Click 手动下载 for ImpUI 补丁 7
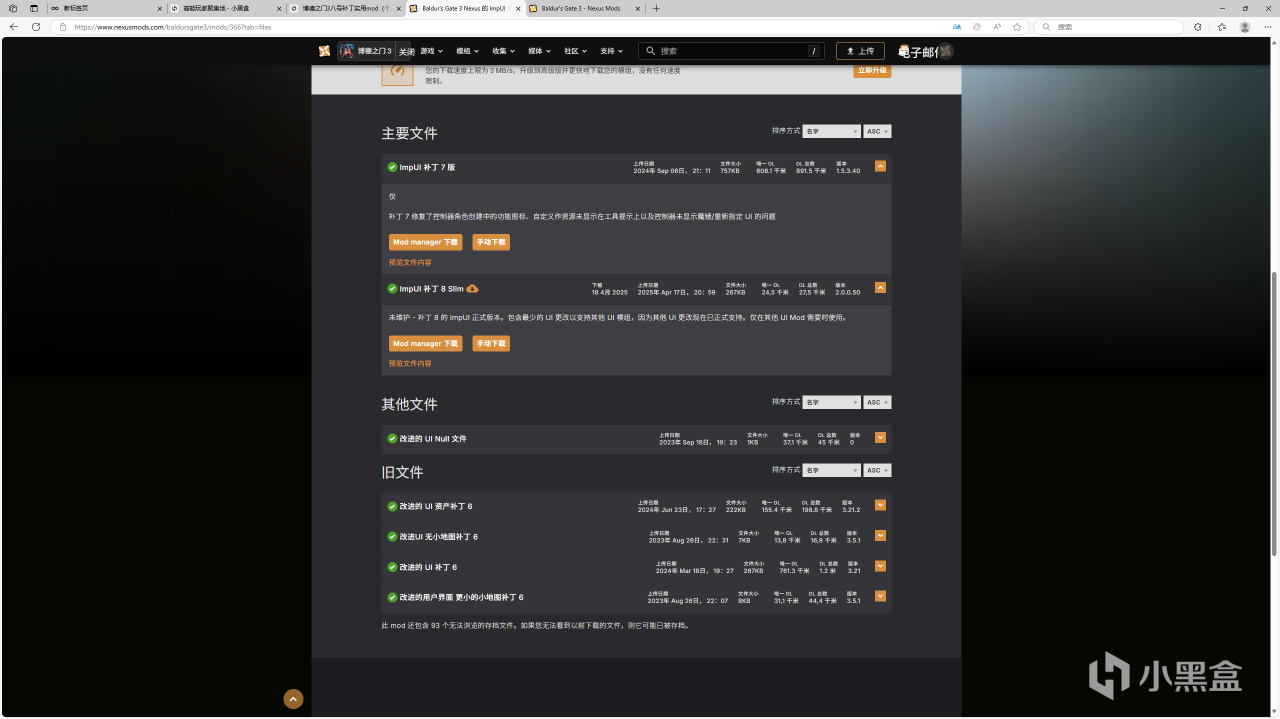Image resolution: width=1280 pixels, height=719 pixels. [x=491, y=242]
